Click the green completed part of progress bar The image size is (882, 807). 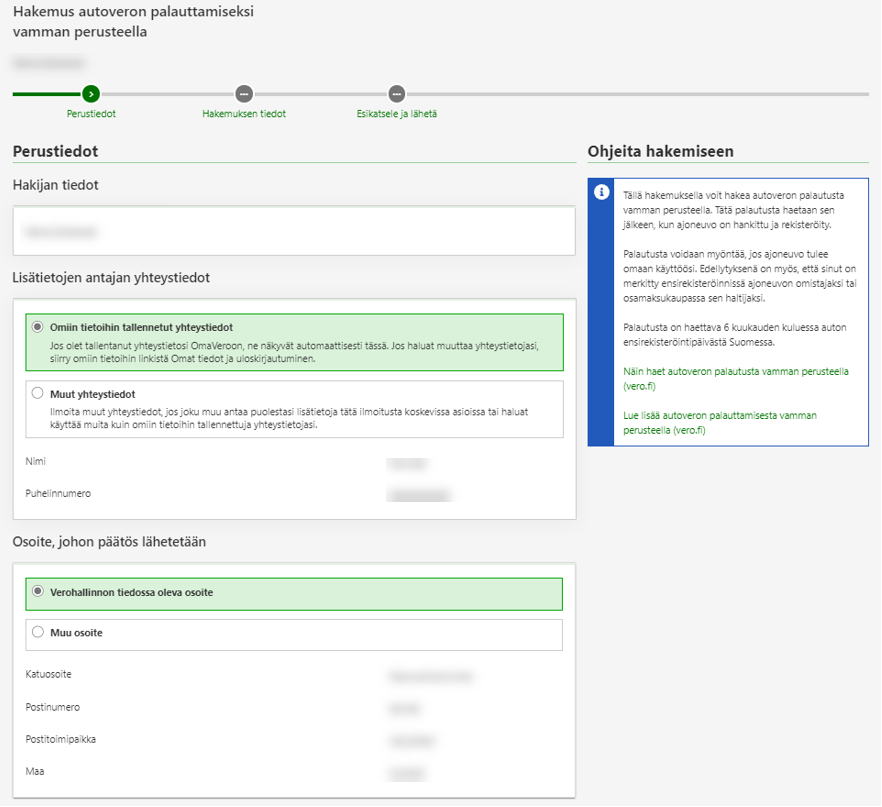coord(46,94)
